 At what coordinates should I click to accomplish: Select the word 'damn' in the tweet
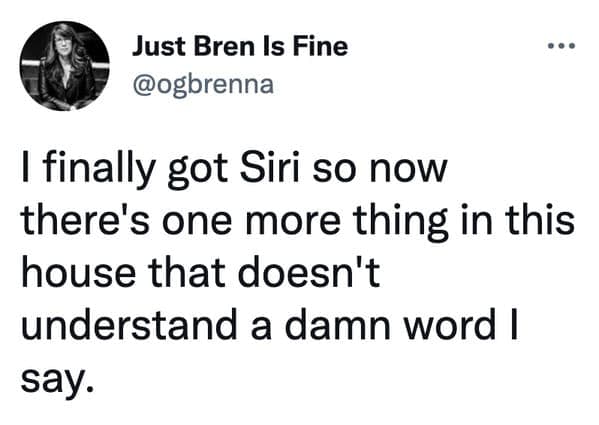pos(338,326)
